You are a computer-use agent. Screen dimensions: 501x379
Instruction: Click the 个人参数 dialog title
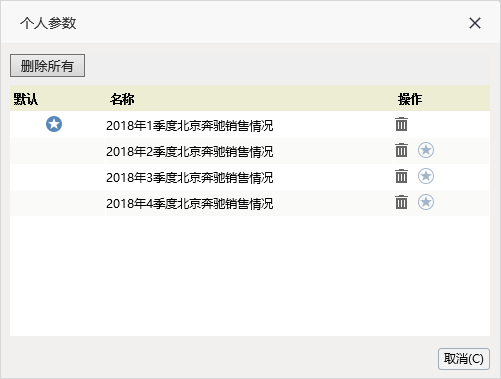tap(48, 23)
